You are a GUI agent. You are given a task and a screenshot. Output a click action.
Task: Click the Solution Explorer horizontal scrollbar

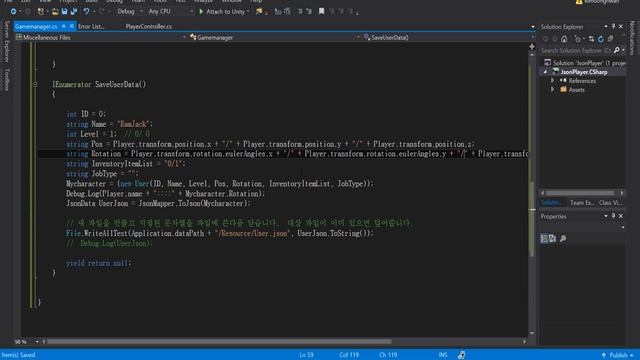pyautogui.click(x=580, y=193)
